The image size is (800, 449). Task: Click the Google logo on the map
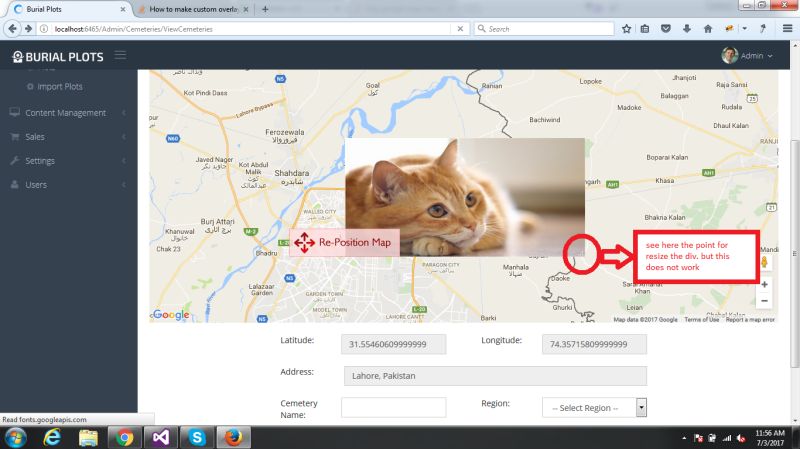171,315
